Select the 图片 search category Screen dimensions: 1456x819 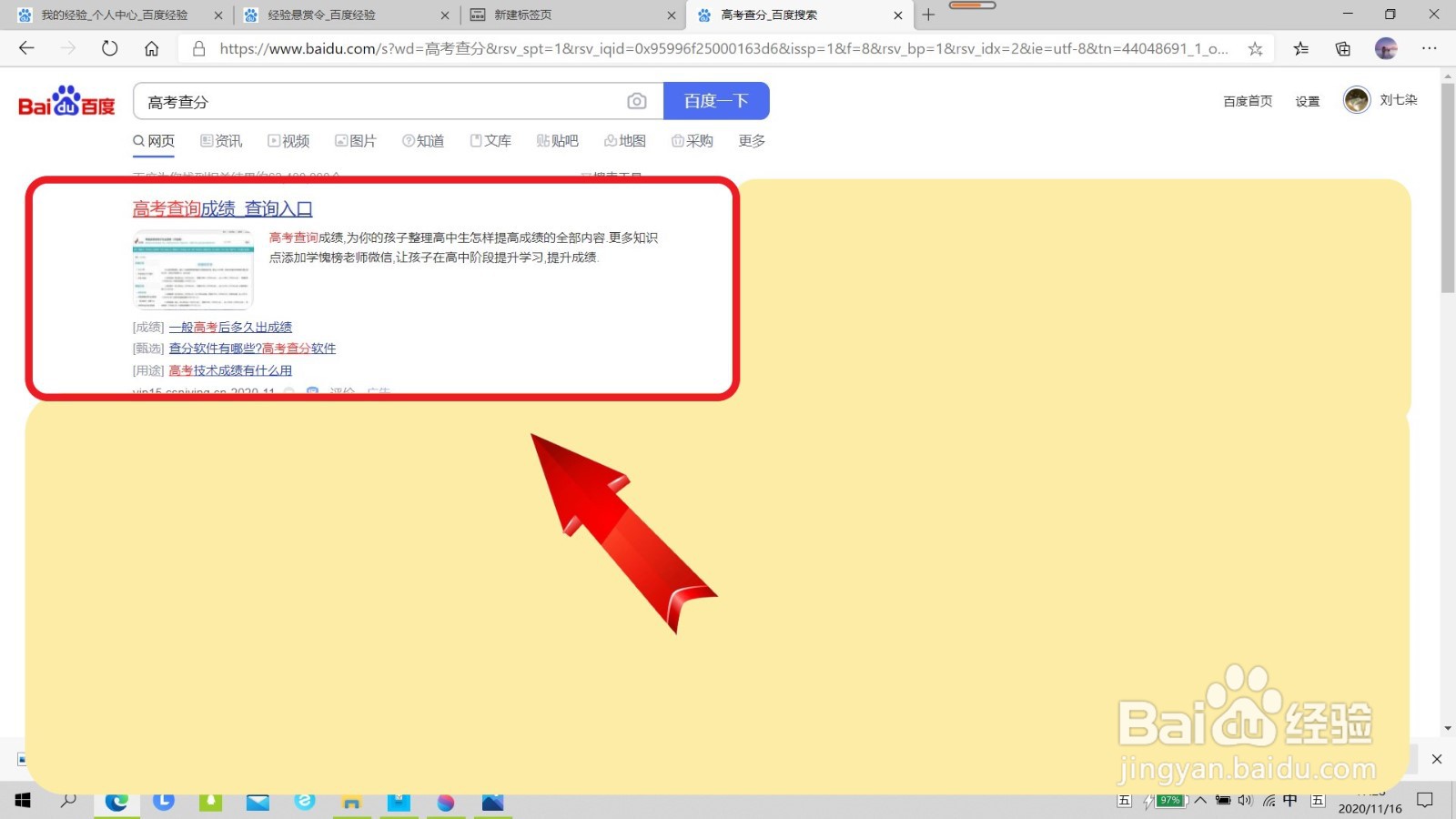[x=356, y=141]
